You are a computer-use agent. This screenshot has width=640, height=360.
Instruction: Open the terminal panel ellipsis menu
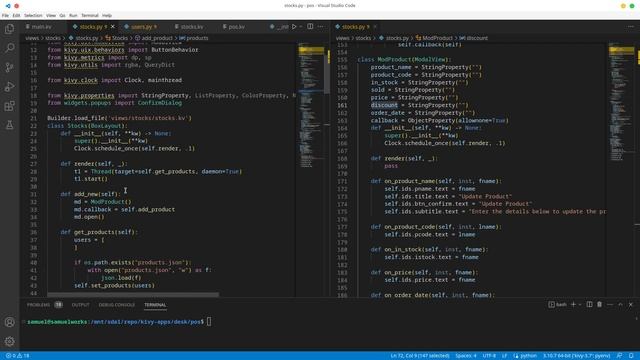[x=610, y=304]
